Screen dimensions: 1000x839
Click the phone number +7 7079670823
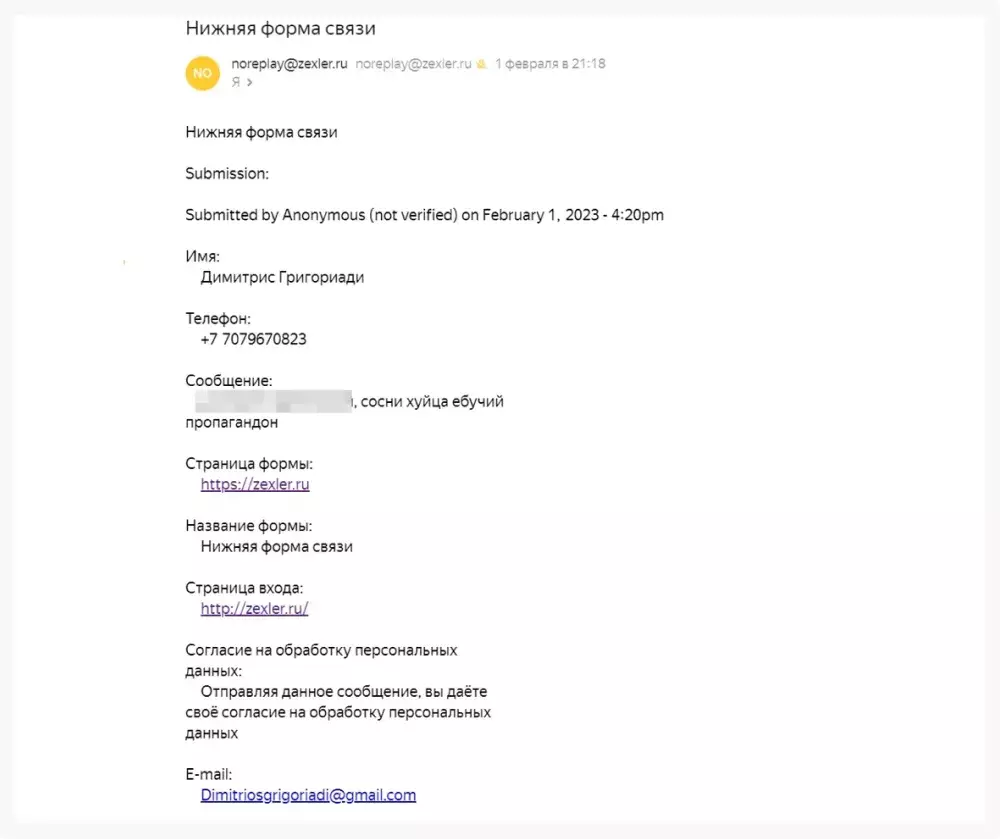coord(253,339)
